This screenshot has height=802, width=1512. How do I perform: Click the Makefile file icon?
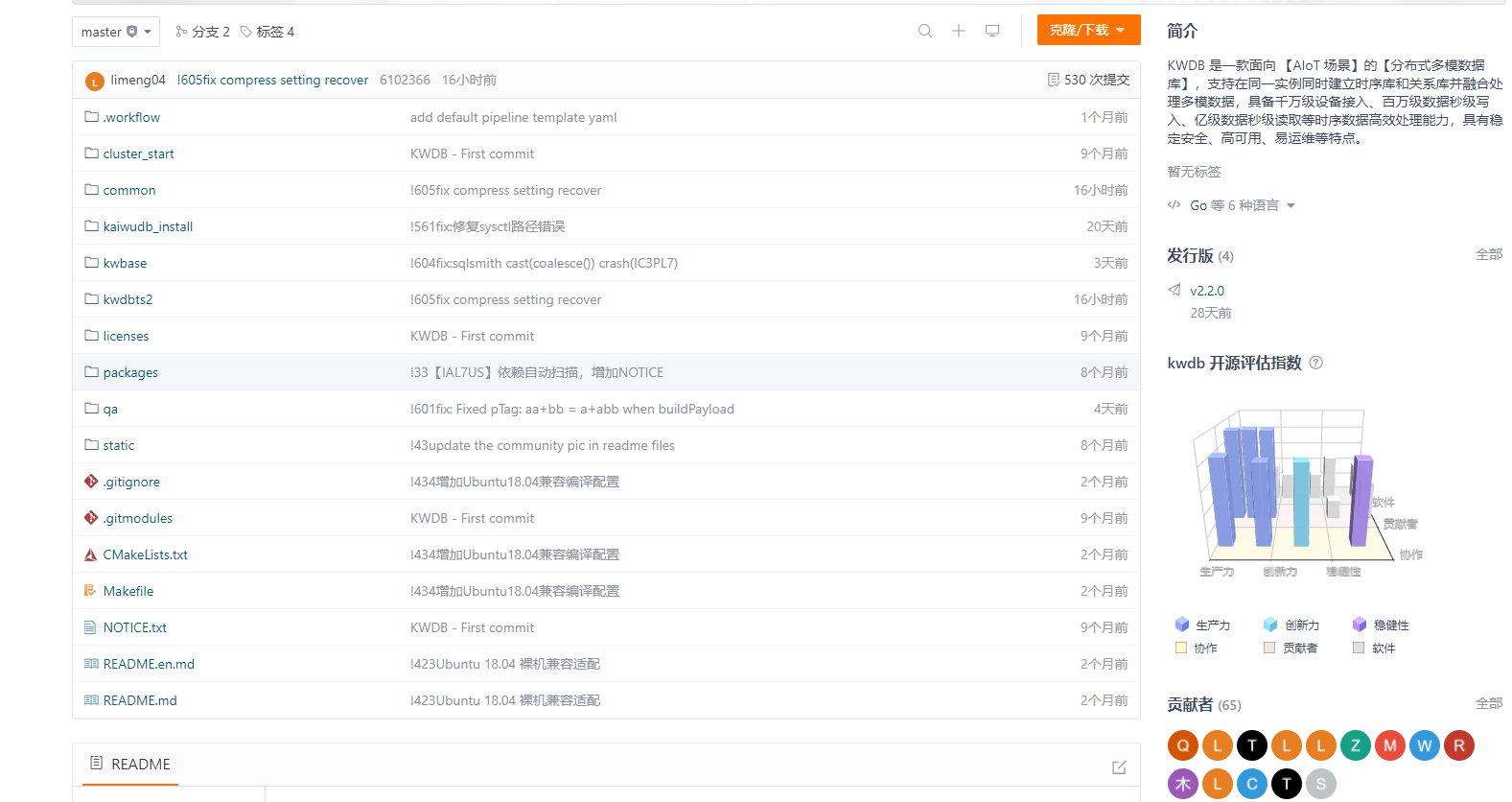[91, 591]
